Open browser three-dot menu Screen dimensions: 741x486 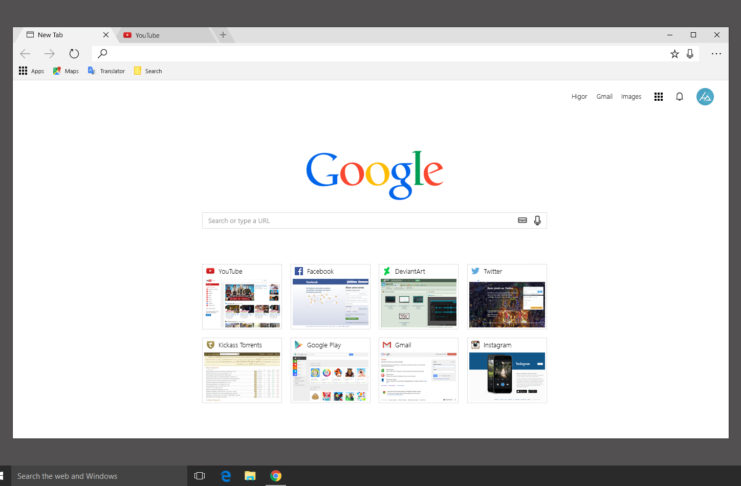(x=716, y=53)
